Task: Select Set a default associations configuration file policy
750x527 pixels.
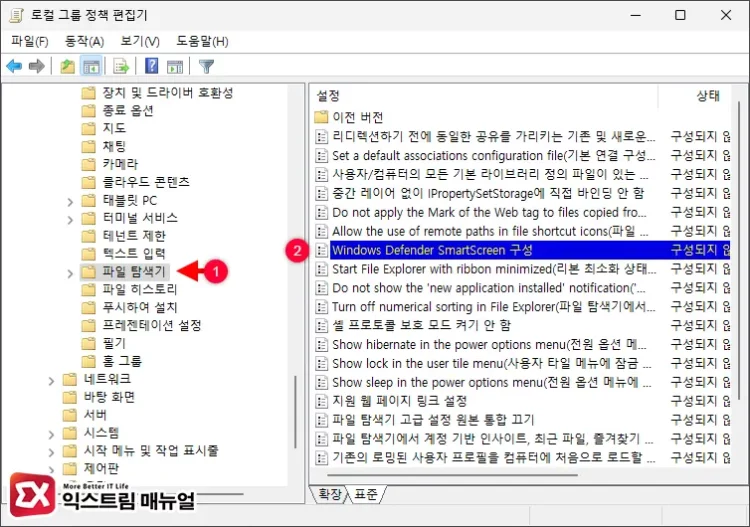Action: [494, 155]
